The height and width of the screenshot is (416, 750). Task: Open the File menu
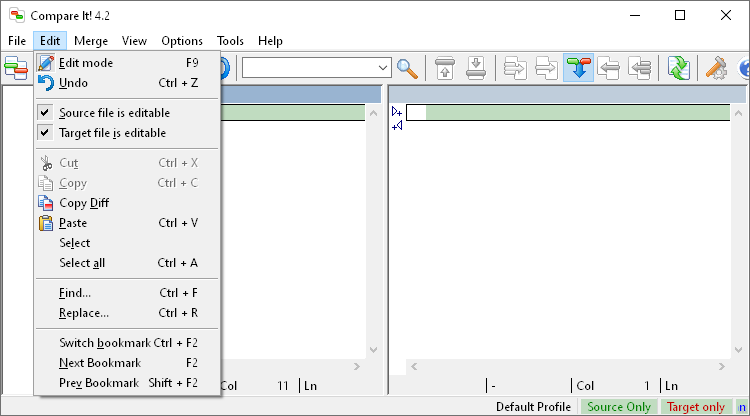tap(17, 41)
